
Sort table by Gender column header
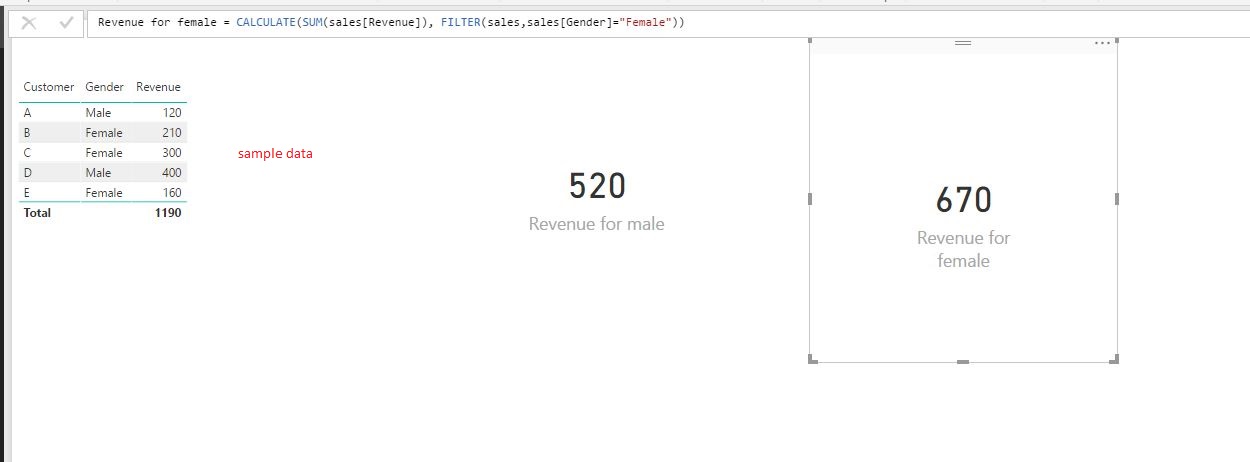[105, 87]
